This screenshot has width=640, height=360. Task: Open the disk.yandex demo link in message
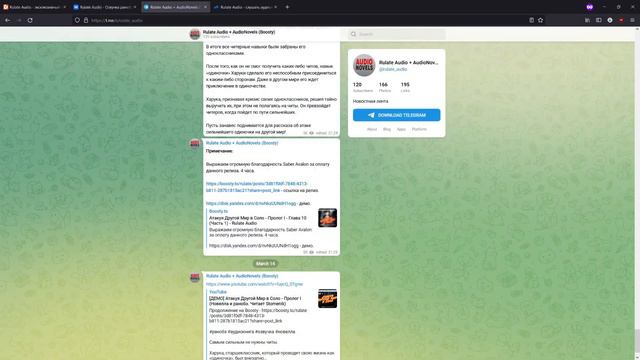[251, 203]
